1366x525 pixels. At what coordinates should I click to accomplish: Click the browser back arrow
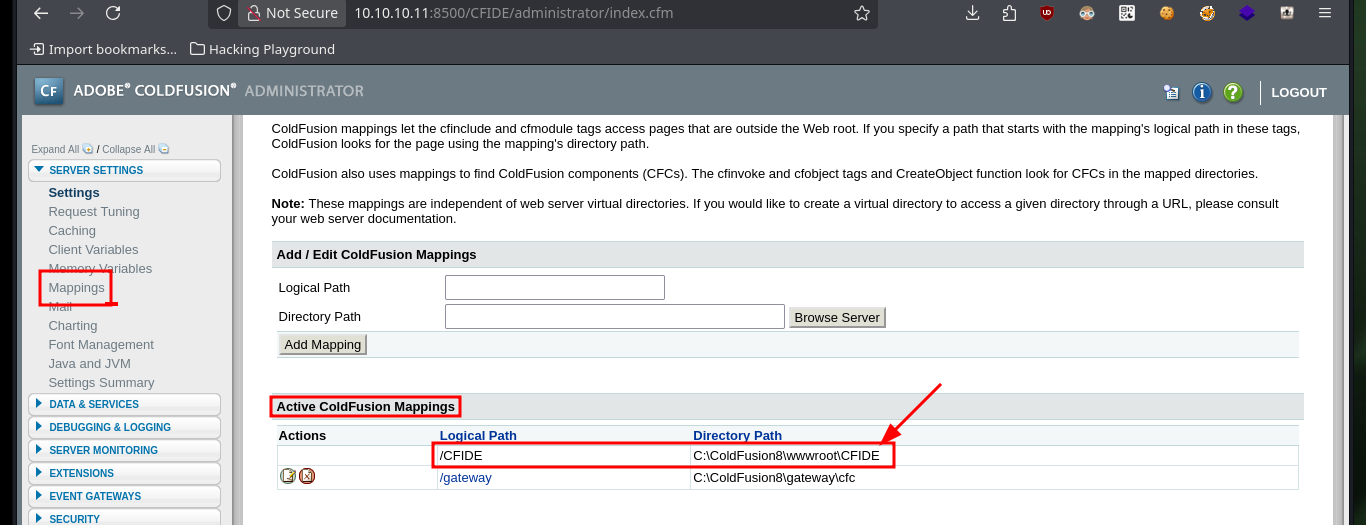tap(40, 13)
